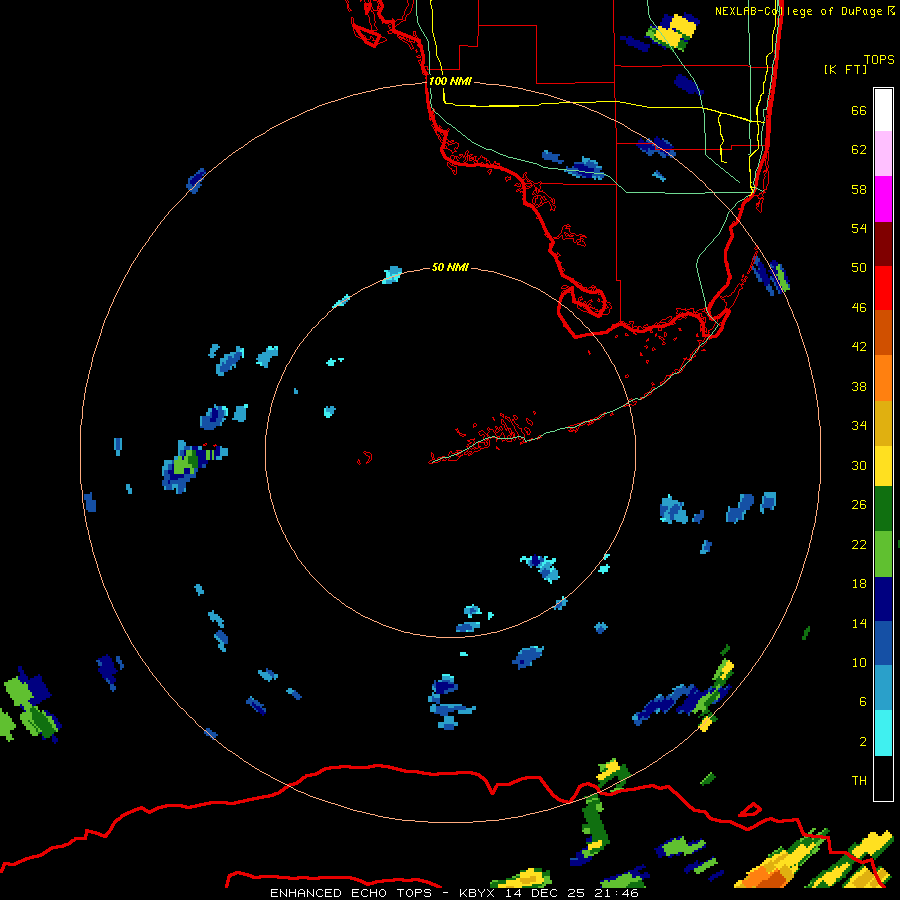Click the '50 NMI' range ring label

pos(450,267)
